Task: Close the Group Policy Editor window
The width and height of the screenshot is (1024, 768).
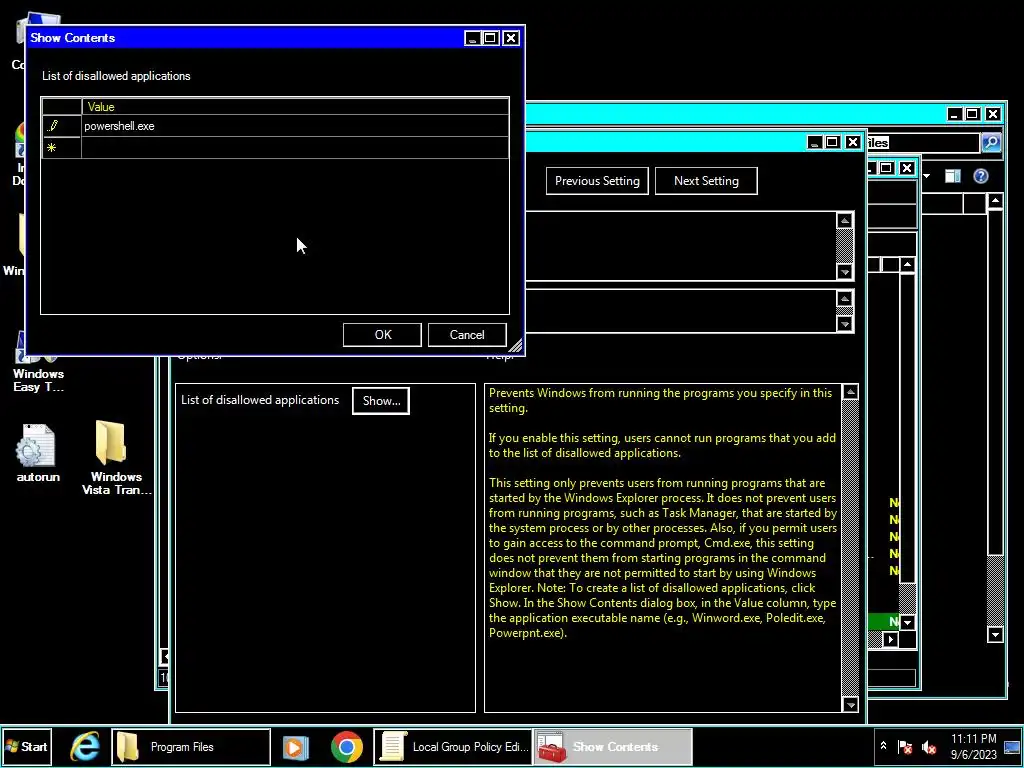Action: [x=906, y=168]
